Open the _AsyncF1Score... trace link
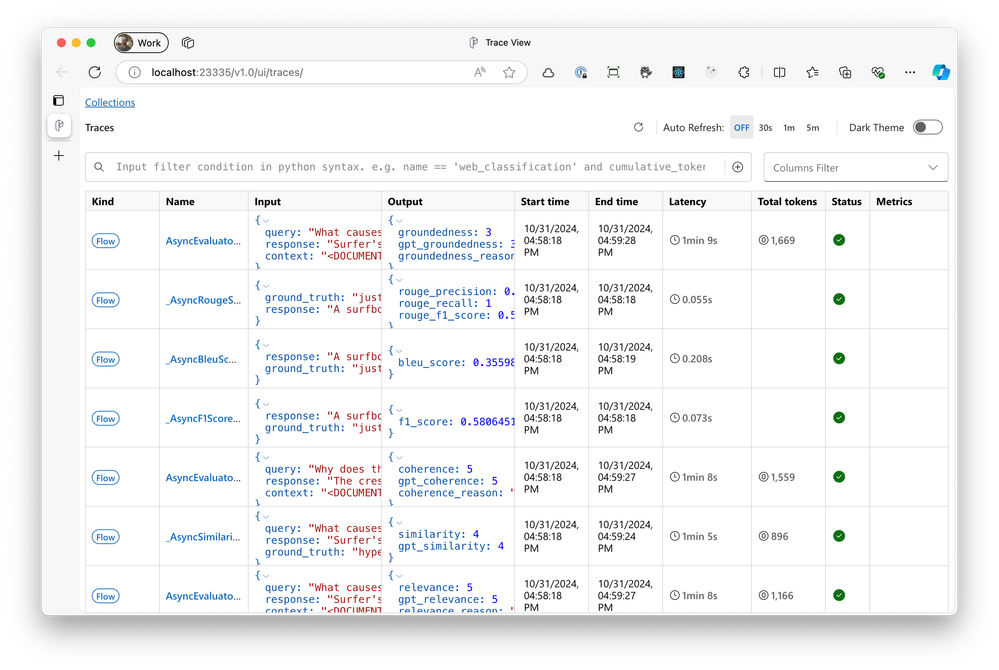The height and width of the screenshot is (670, 999). [203, 418]
